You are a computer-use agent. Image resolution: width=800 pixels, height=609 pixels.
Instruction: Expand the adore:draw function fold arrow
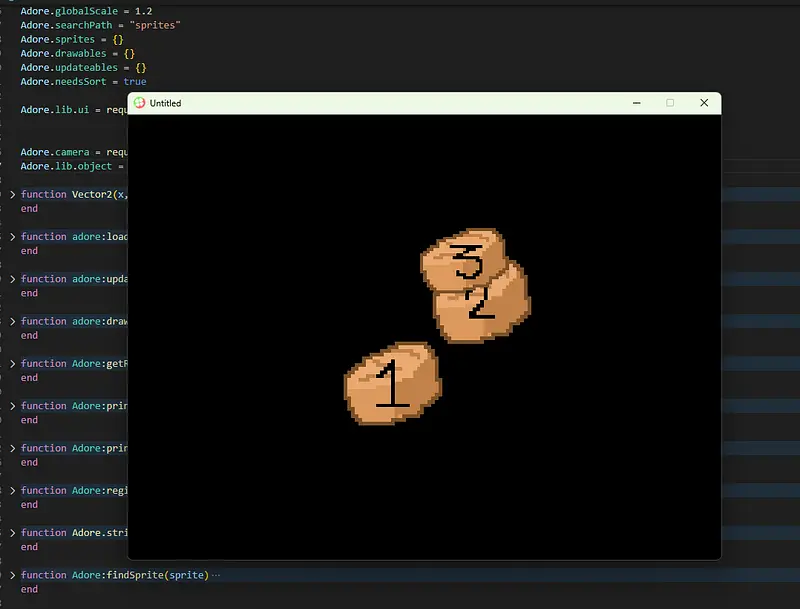12,321
